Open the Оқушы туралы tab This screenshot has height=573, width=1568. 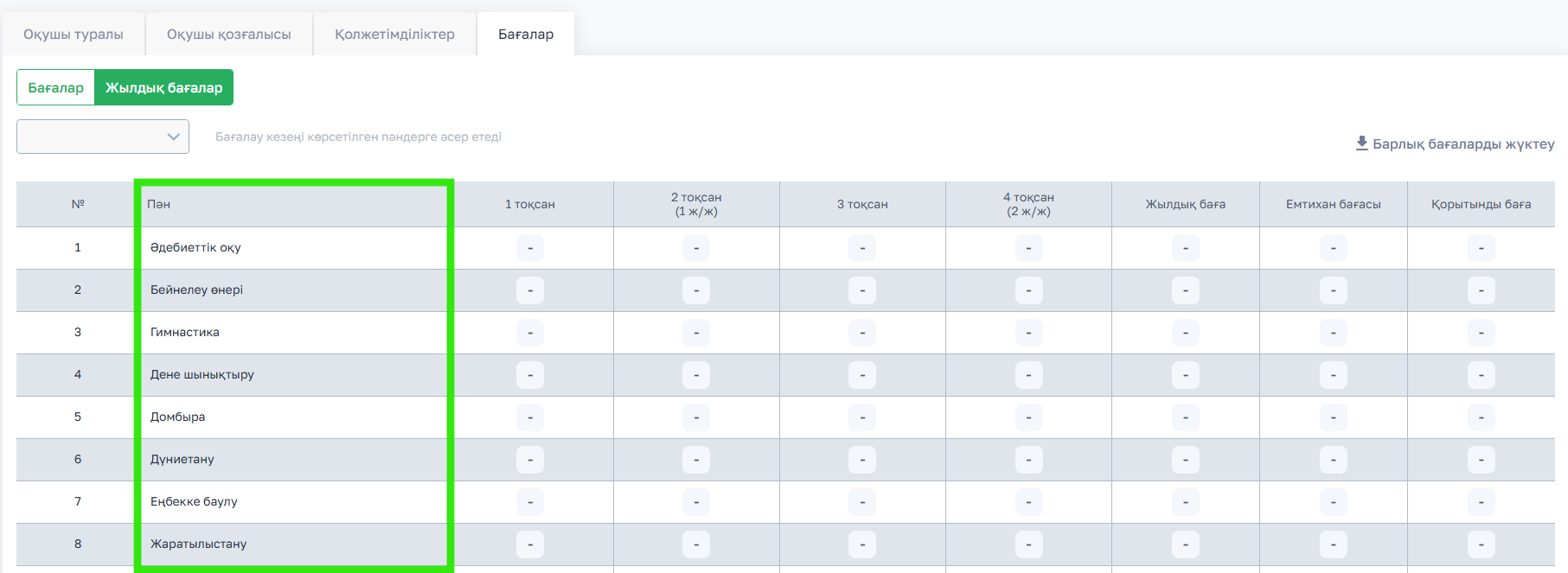[x=74, y=35]
